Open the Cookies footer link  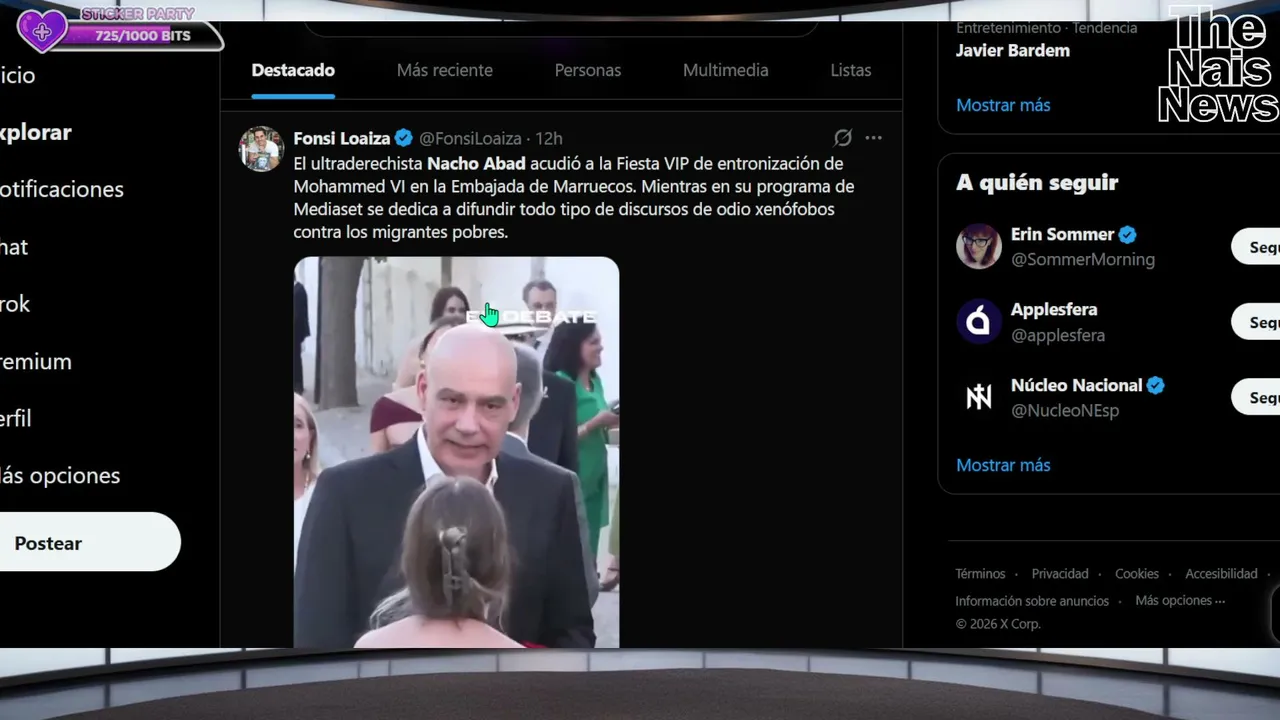[x=1137, y=574]
